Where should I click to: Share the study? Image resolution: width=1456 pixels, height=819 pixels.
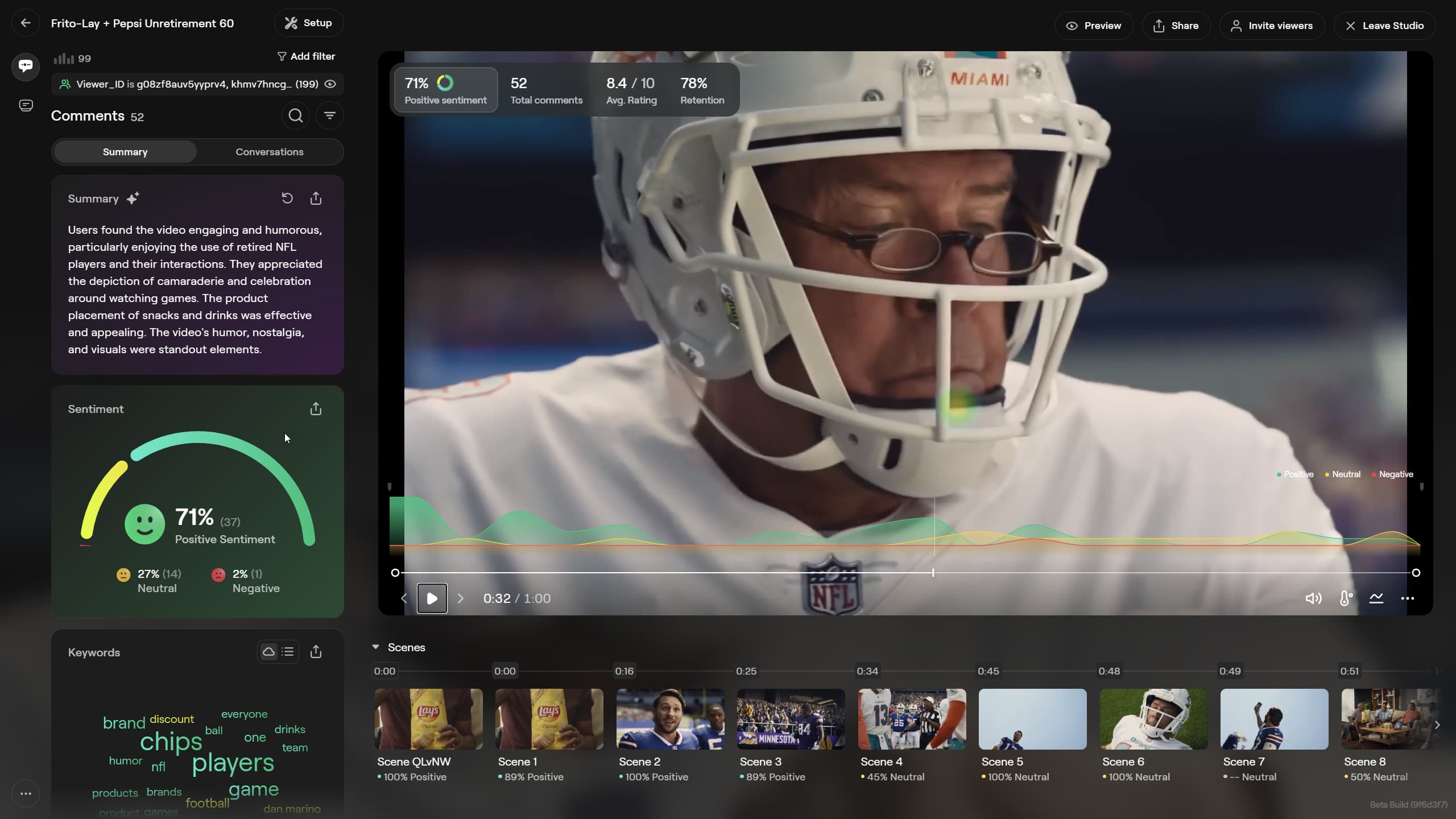[1176, 26]
